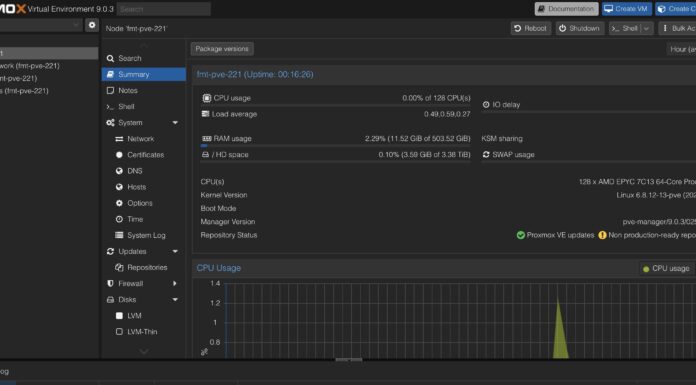Click the Updates refresh icon

click(111, 251)
